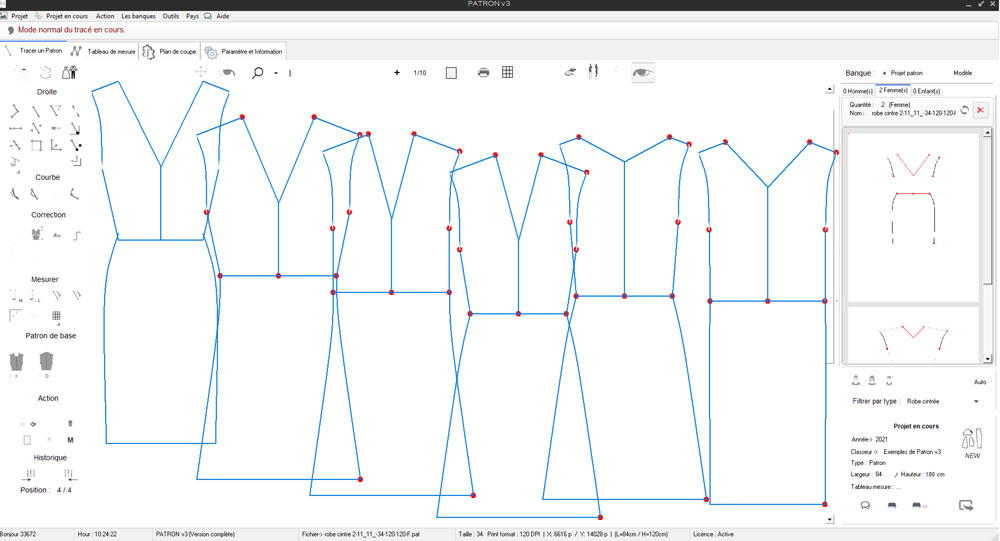
Task: Click the grid display icon
Action: point(508,73)
